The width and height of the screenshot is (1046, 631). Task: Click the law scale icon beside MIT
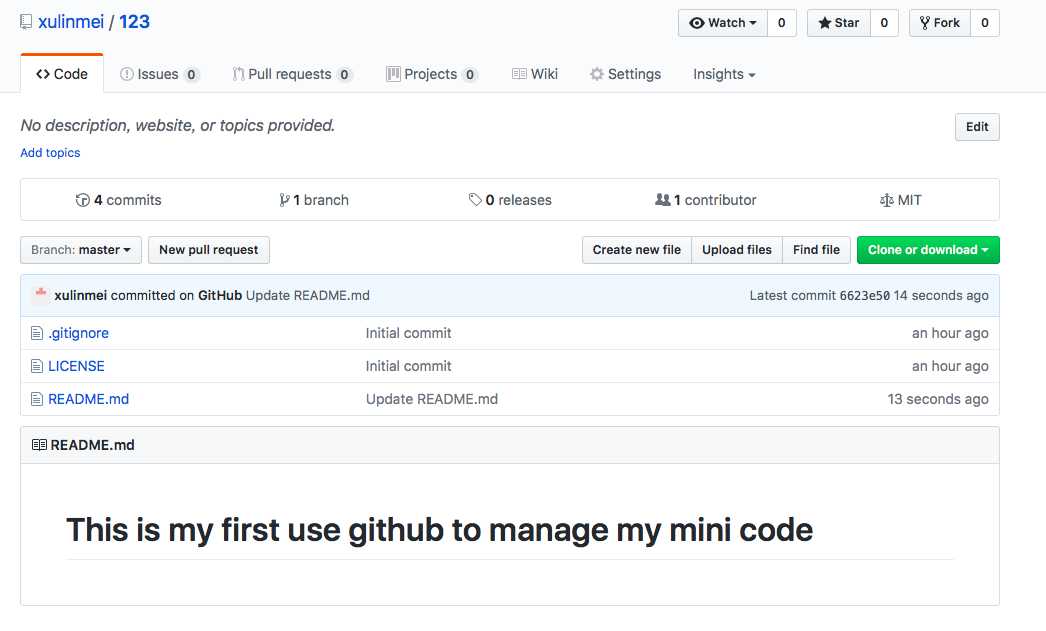click(887, 200)
